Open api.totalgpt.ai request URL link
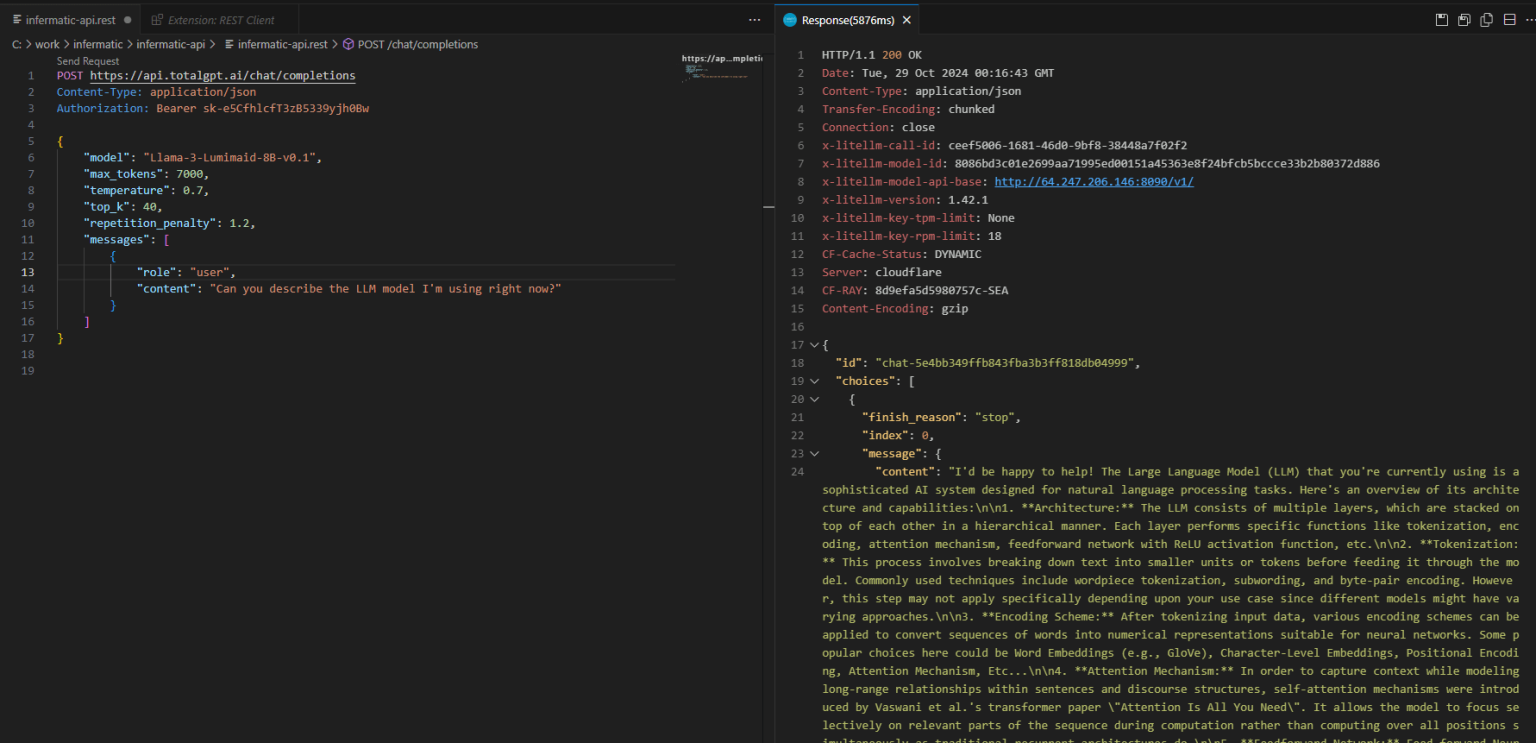 (222, 75)
